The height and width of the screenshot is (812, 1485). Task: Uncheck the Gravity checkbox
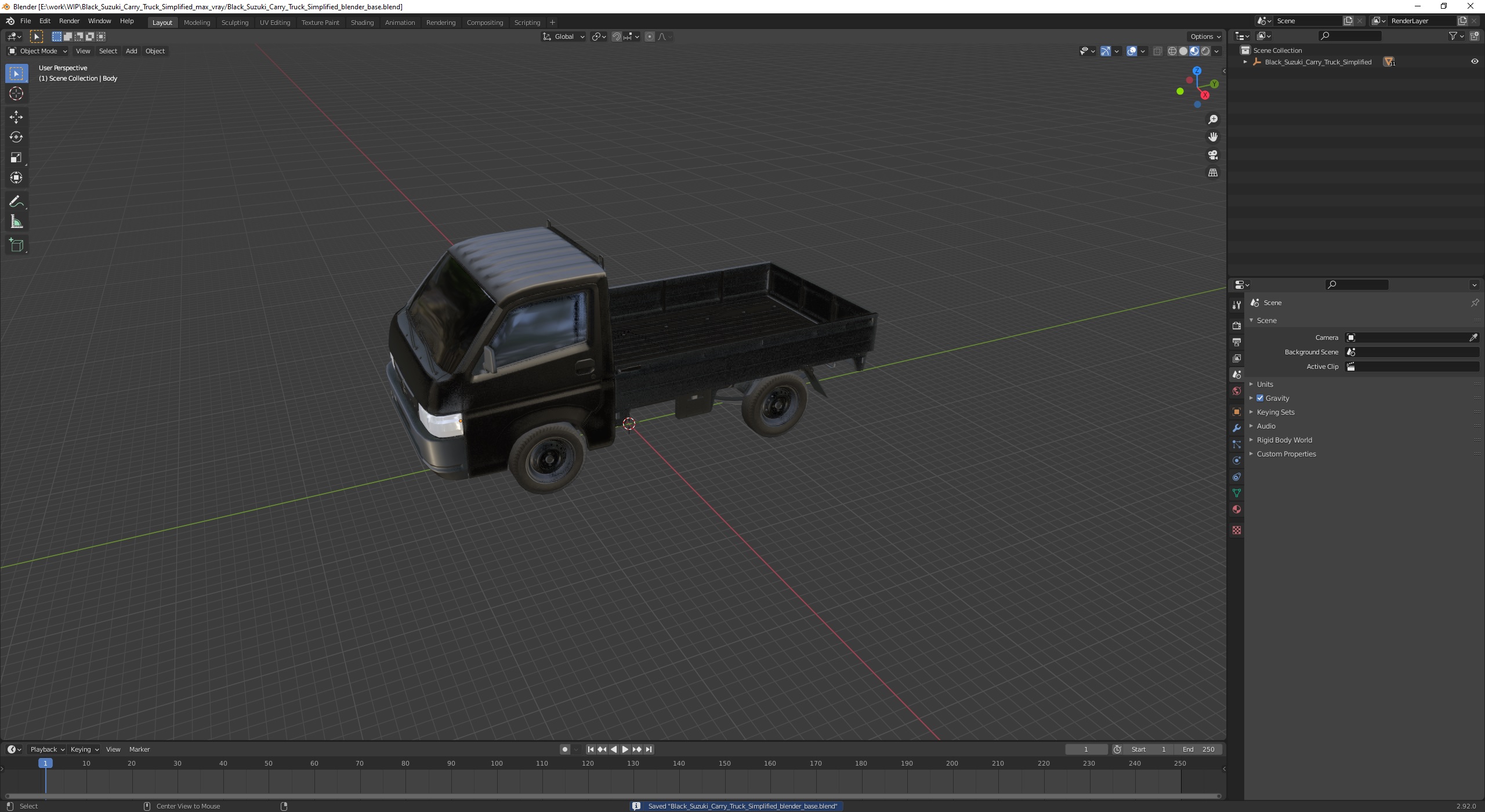1260,398
